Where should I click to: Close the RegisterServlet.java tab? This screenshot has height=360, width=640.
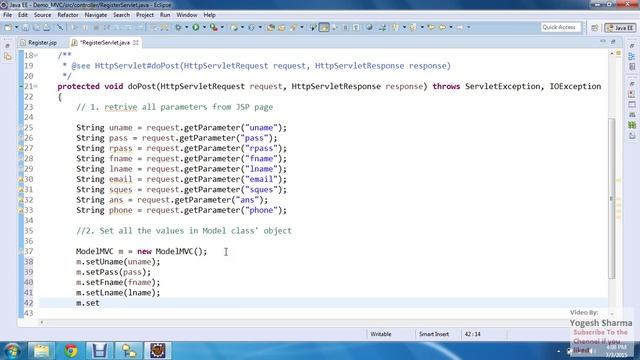136,42
